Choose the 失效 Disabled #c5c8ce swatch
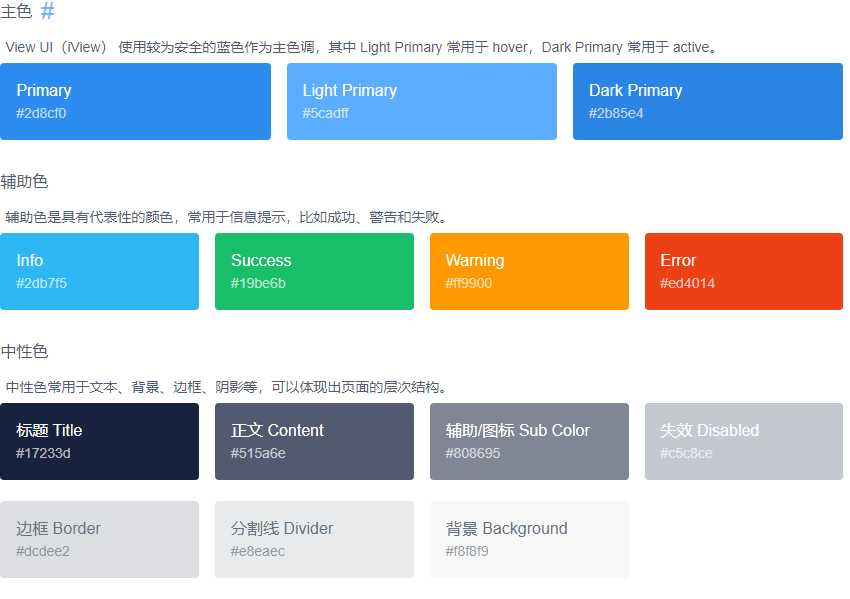 click(x=744, y=441)
